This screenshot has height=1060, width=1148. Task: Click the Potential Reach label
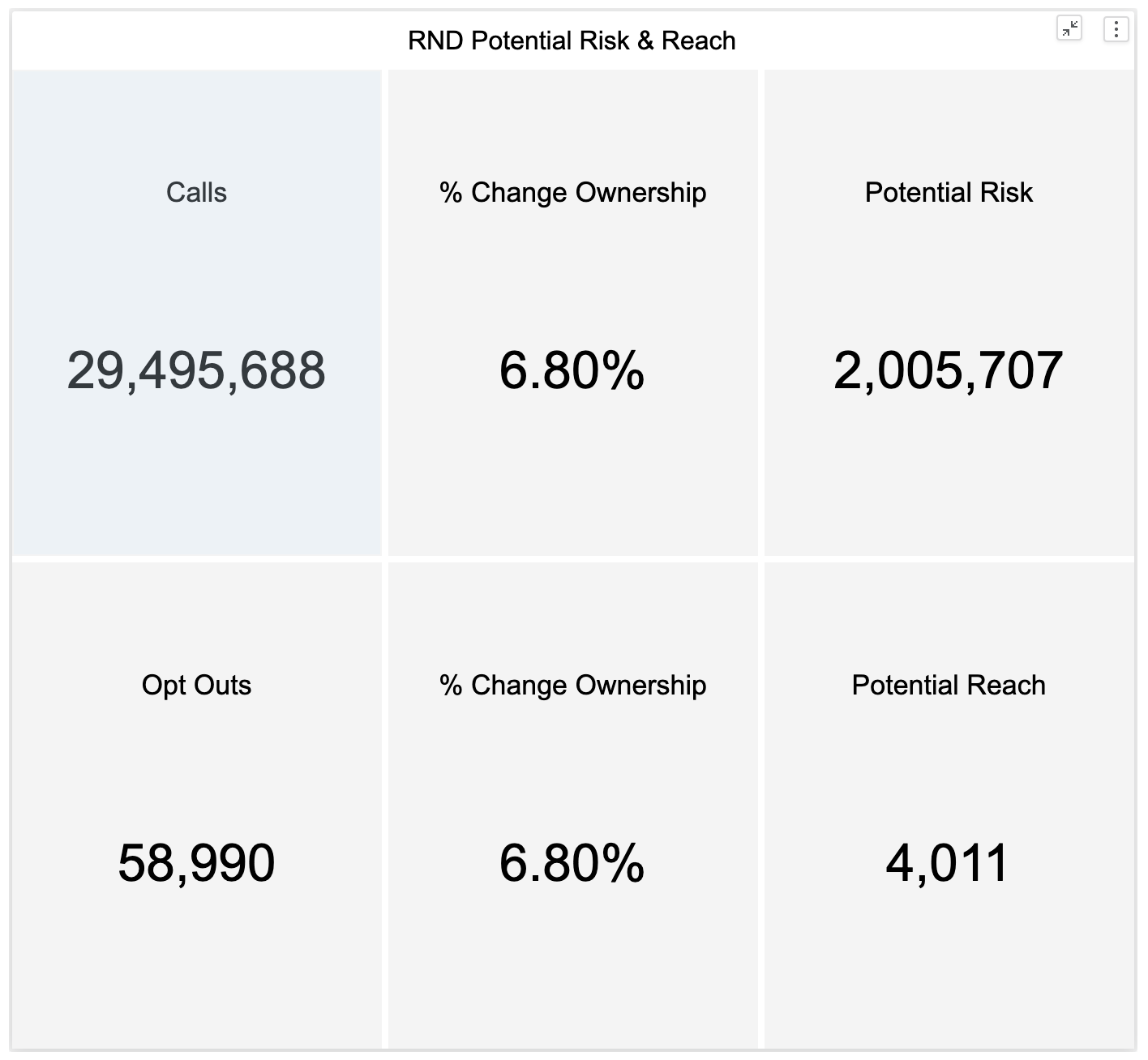point(949,685)
